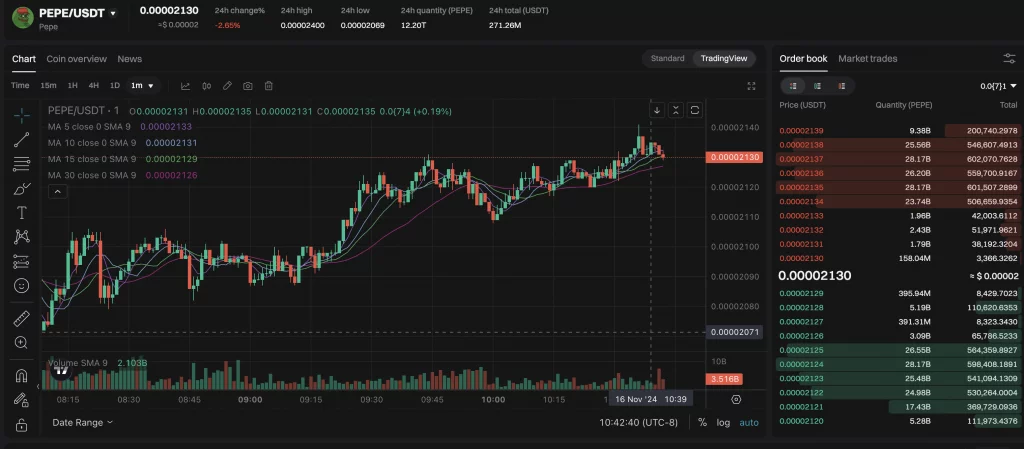Select the 1H time interval
Viewport: 1024px width, 449px height.
pos(72,85)
